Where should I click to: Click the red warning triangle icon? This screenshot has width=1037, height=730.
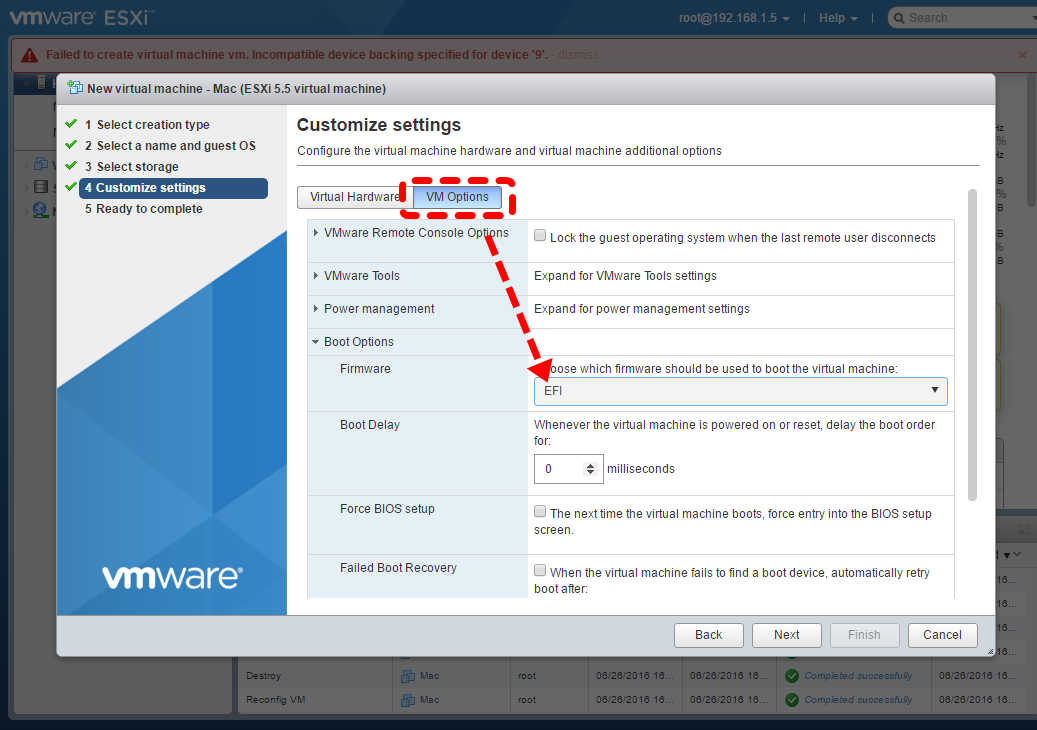coord(30,55)
